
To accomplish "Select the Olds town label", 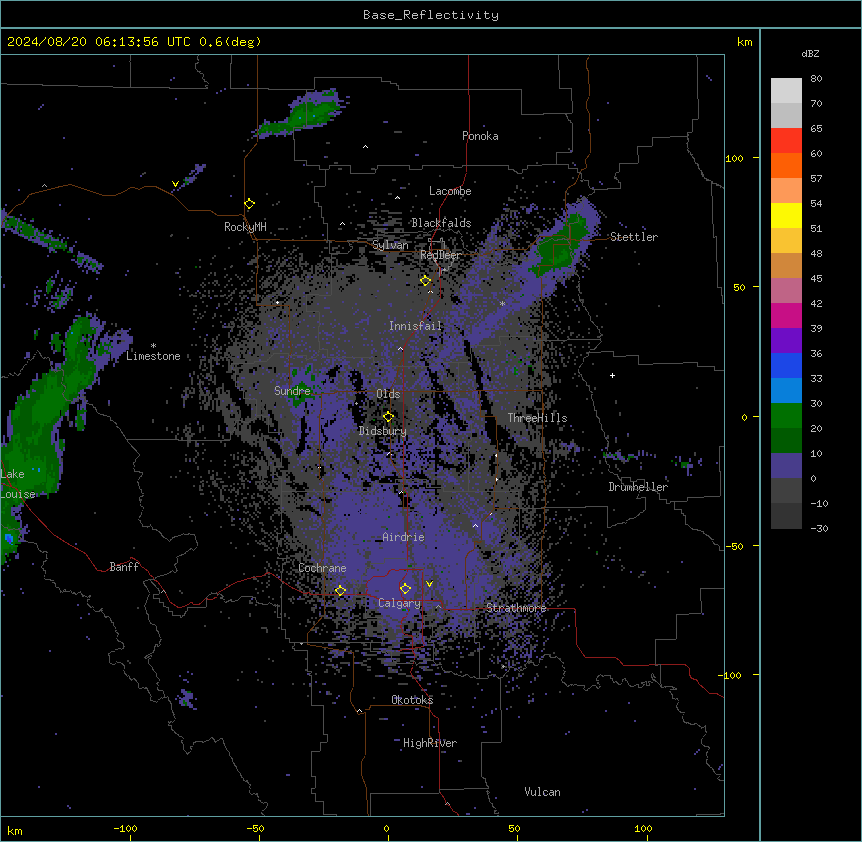I will coord(388,394).
